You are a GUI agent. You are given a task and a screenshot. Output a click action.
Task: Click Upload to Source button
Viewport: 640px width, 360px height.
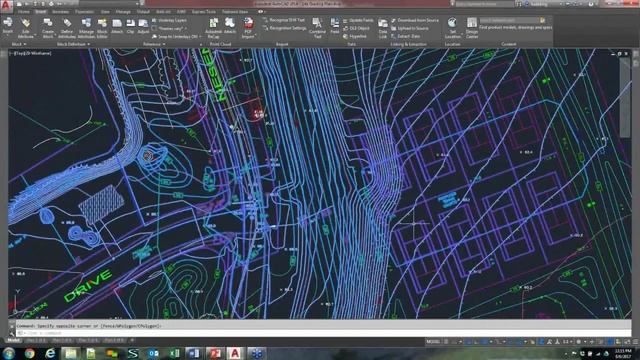410,28
